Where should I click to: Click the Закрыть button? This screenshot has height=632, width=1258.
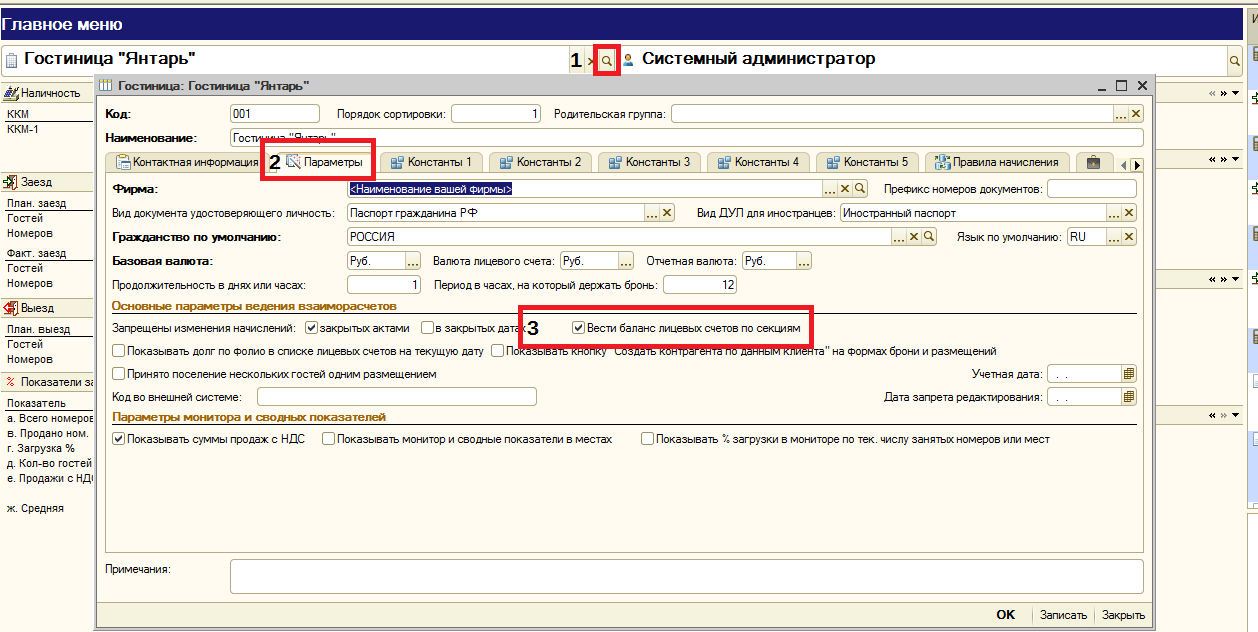1123,615
